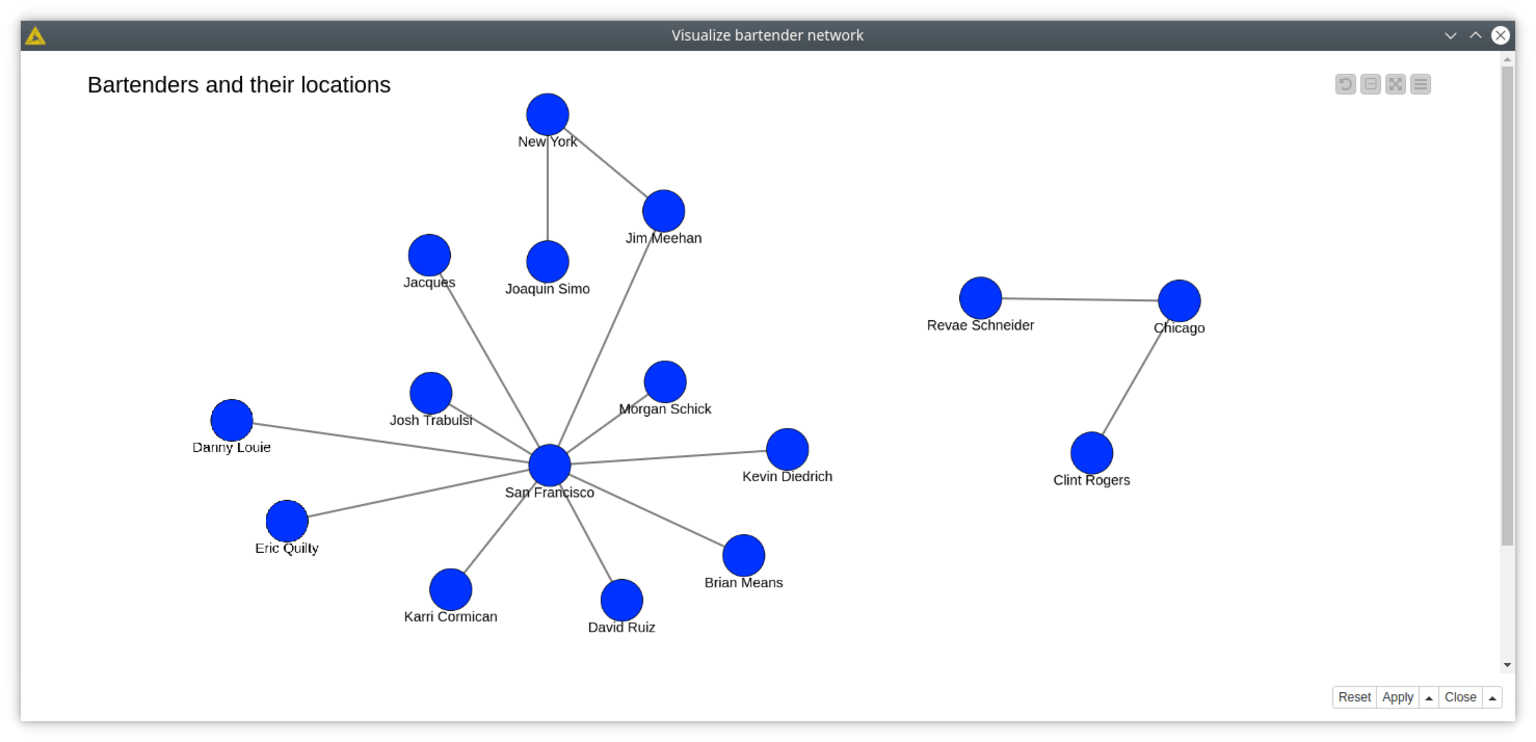This screenshot has width=1536, height=742.
Task: Select the David Ruiz node
Action: (x=622, y=600)
